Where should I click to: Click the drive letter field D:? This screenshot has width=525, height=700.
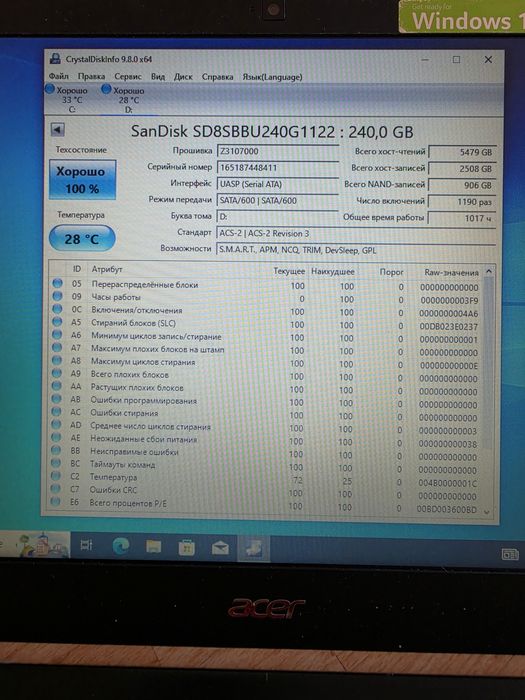click(277, 217)
